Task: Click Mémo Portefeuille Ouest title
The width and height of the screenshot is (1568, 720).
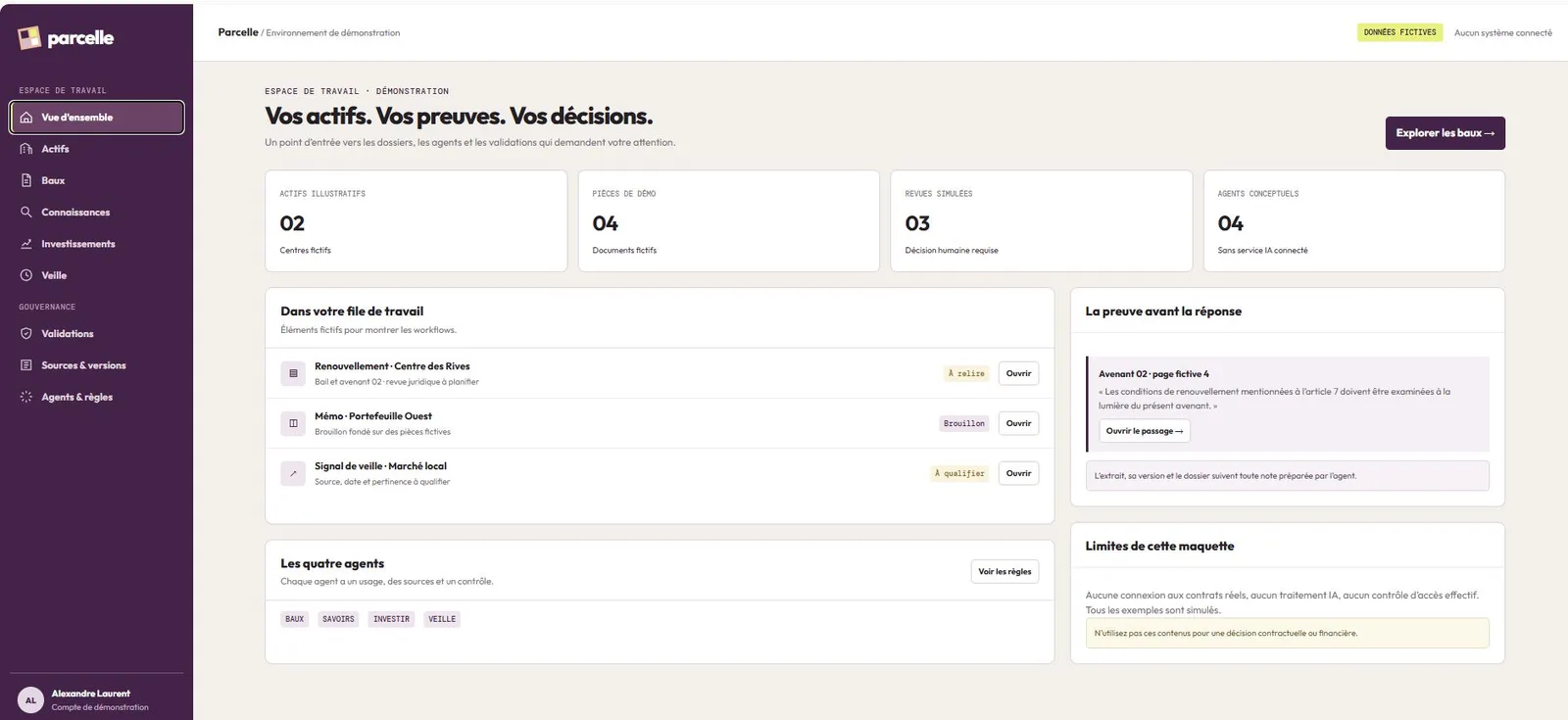Action: [x=373, y=416]
